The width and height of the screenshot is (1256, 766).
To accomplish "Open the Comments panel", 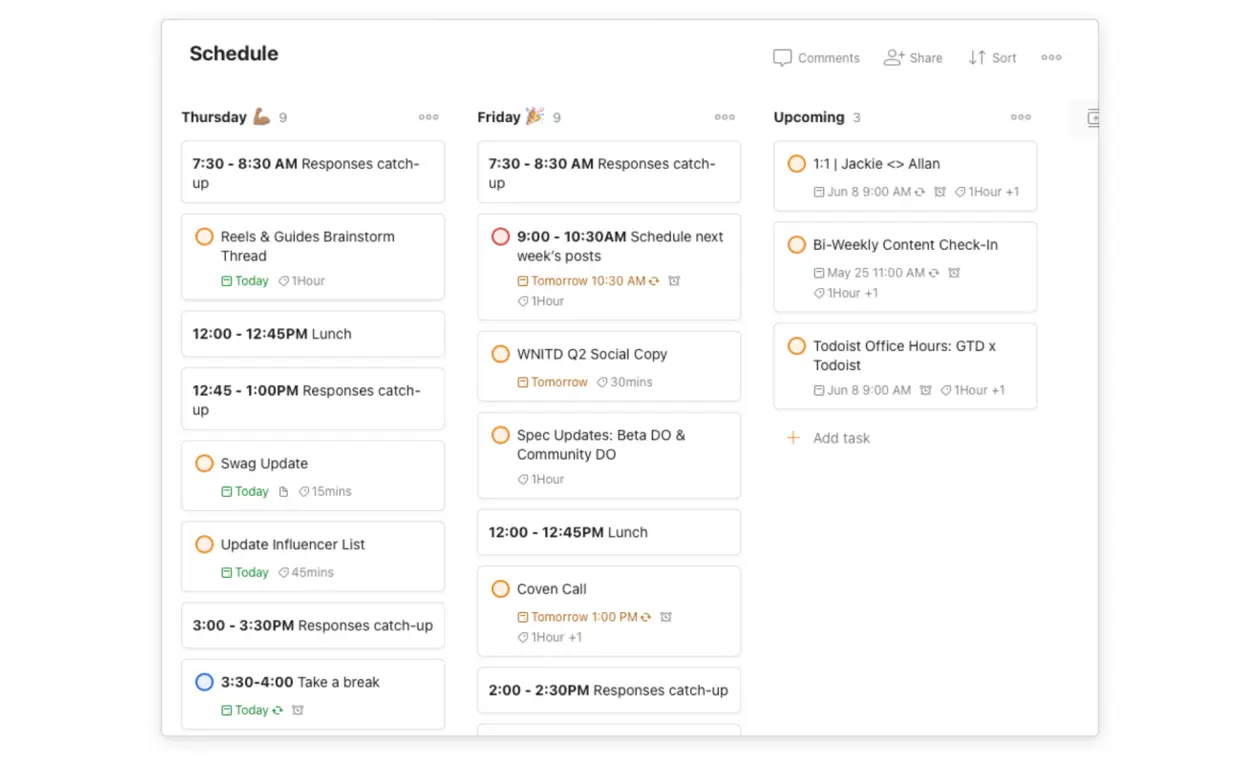I will pyautogui.click(x=816, y=58).
